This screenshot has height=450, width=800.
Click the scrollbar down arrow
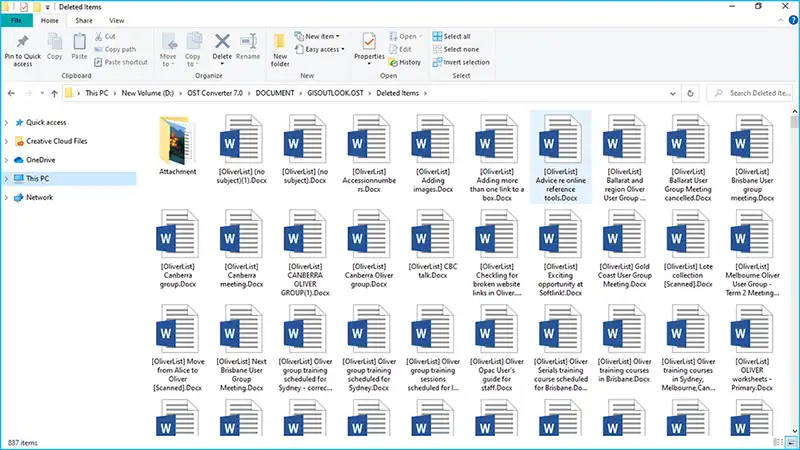point(794,431)
